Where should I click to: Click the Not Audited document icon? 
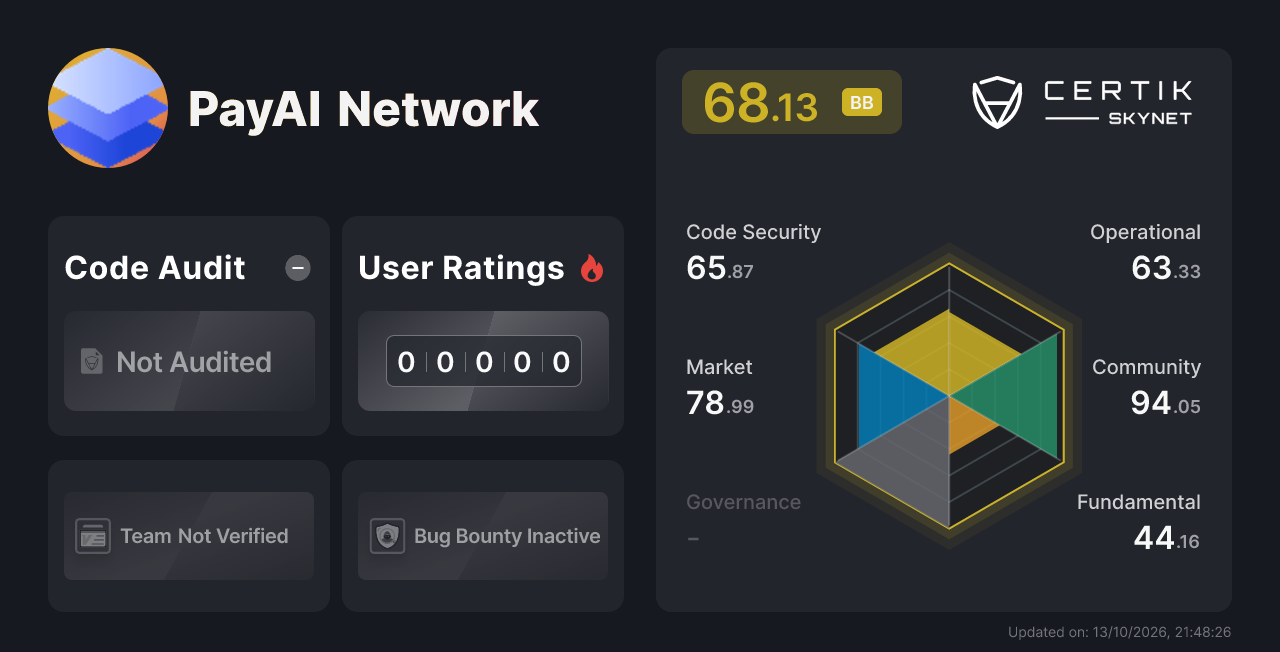pos(92,362)
